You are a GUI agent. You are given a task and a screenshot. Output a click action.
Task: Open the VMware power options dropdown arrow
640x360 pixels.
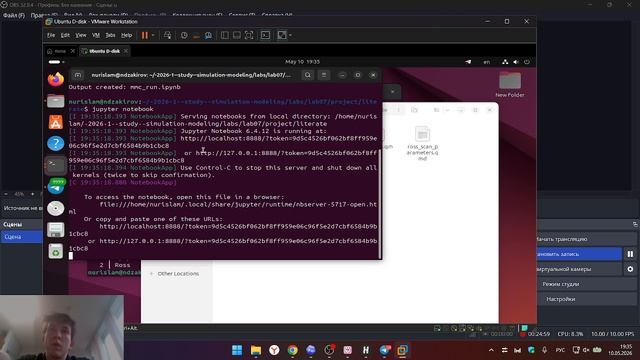pos(153,36)
